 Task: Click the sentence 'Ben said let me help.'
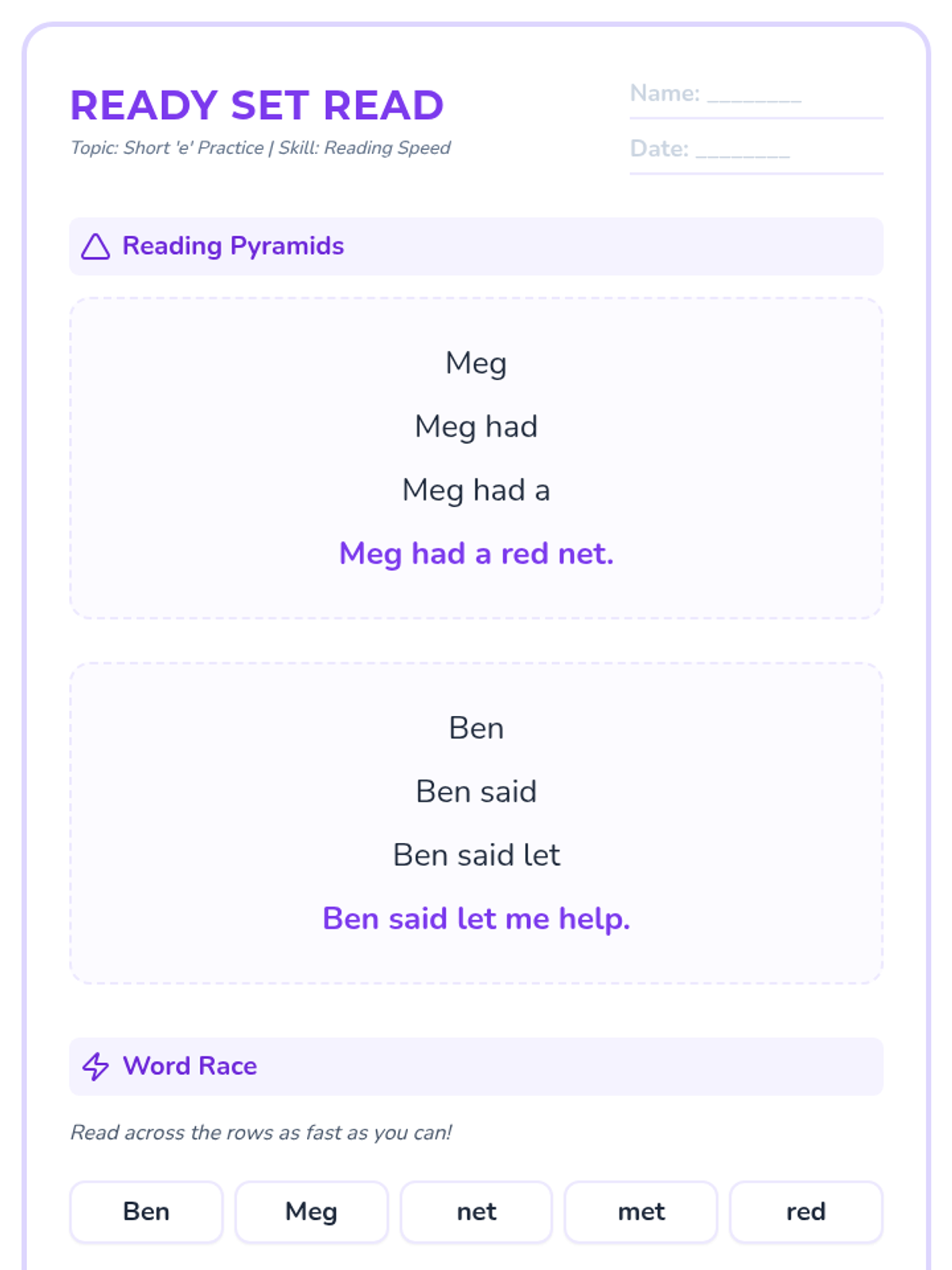[476, 918]
